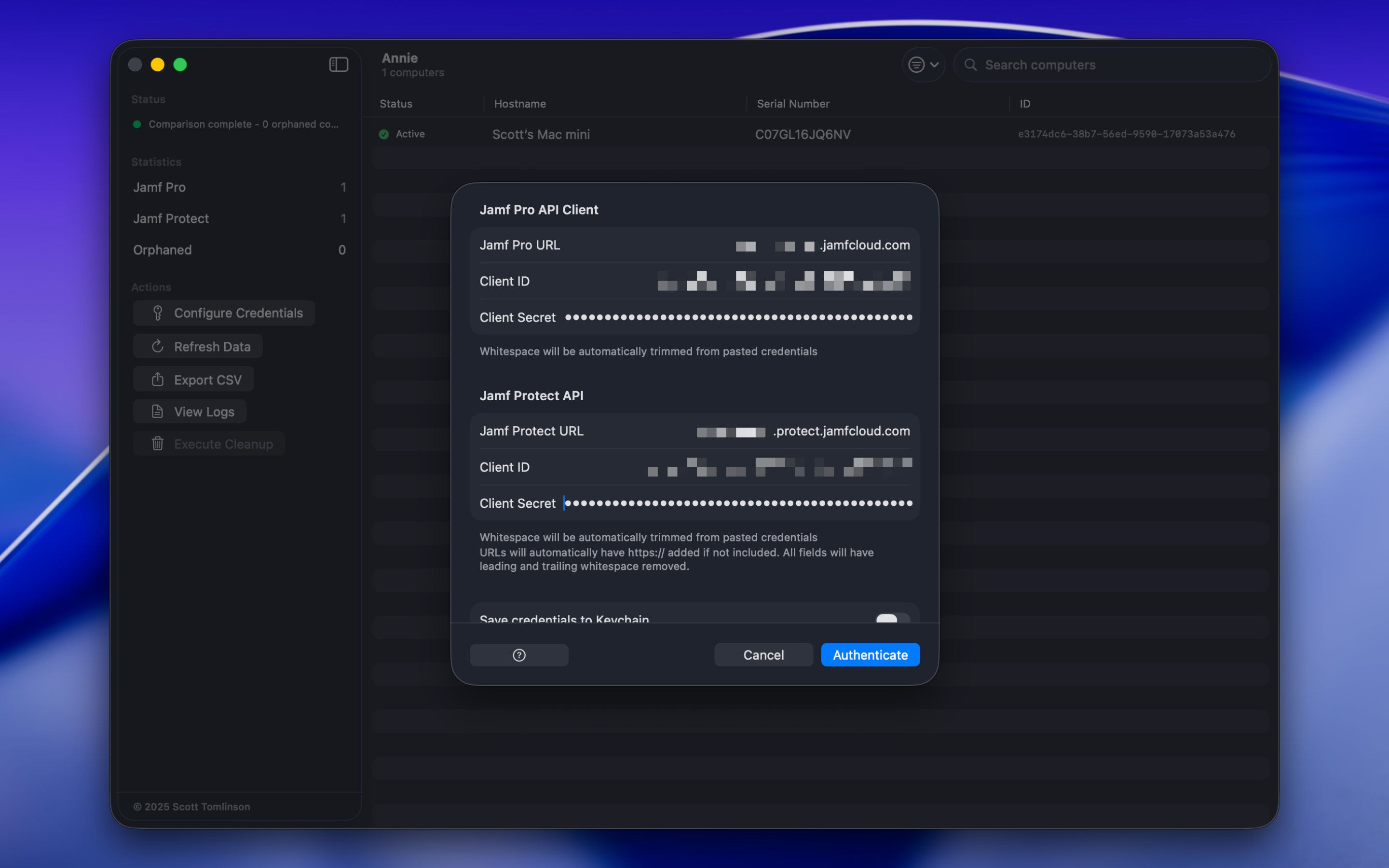Cancel the credentials dialog
1389x868 pixels.
click(x=763, y=655)
